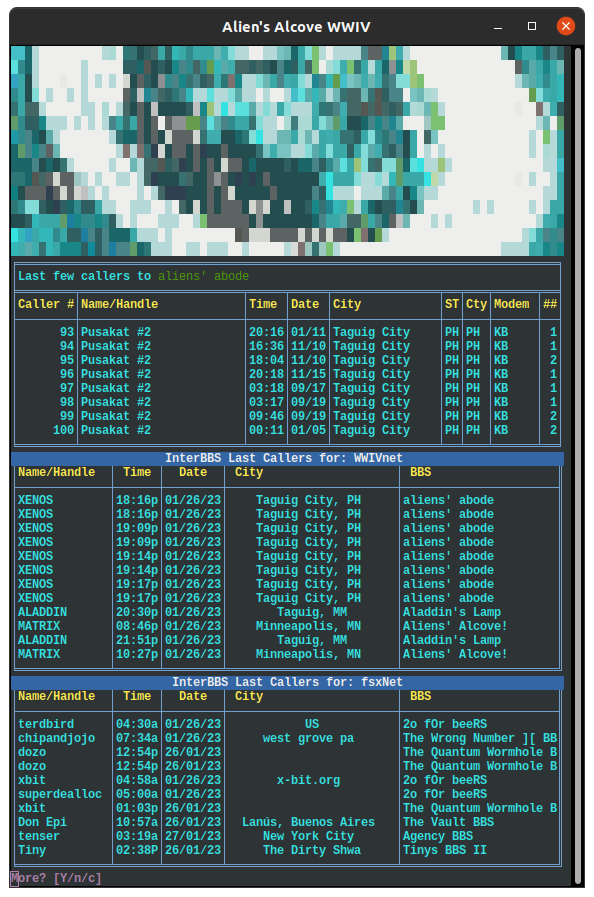This screenshot has height=897, width=594.
Task: Click the Caller # column header
Action: pyautogui.click(x=46, y=304)
